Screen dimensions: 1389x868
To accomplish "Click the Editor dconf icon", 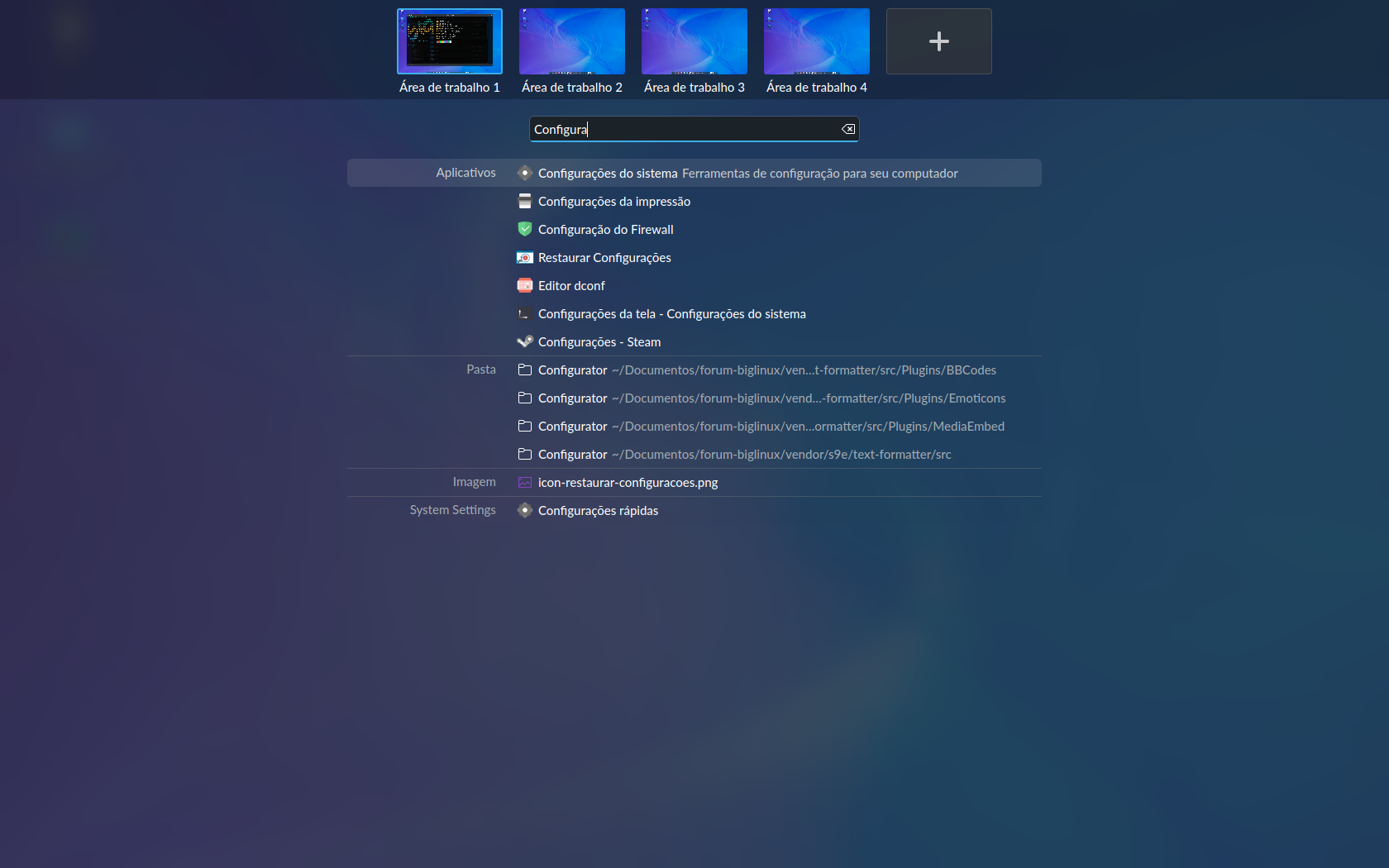I will tap(525, 285).
